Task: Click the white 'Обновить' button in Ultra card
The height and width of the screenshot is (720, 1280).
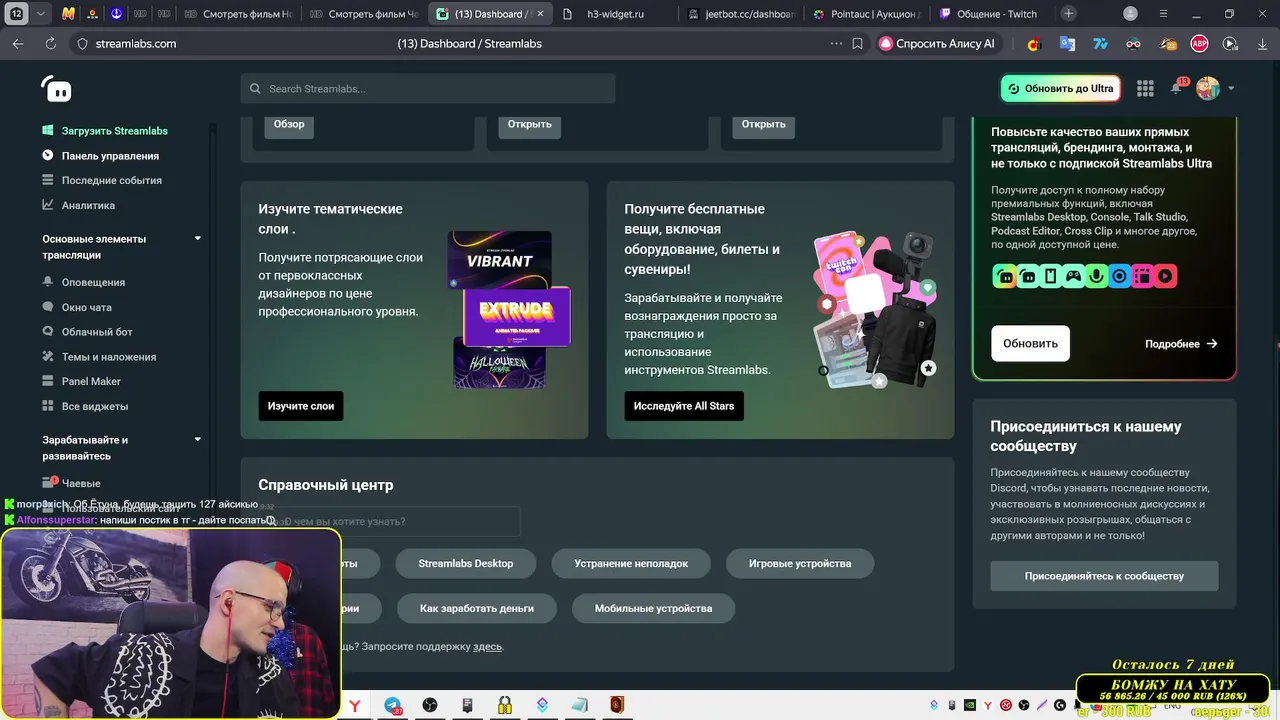Action: 1030,343
